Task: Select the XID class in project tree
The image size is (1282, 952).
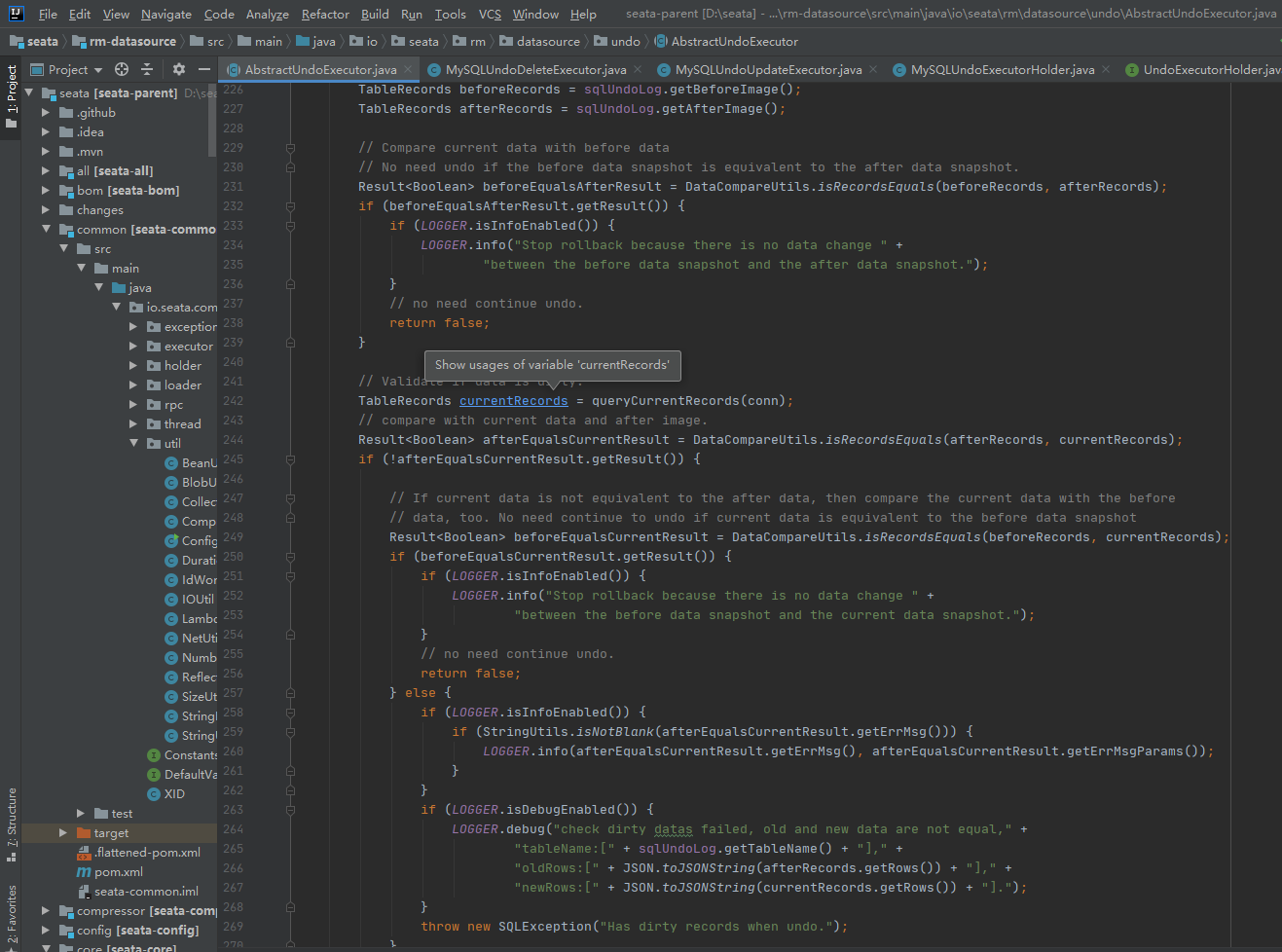Action: [173, 794]
